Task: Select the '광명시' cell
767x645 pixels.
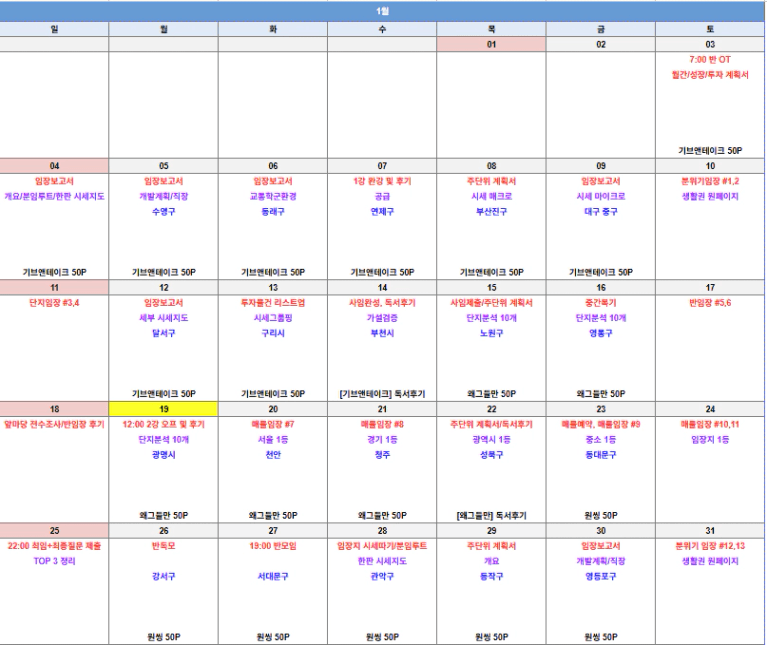Action: coord(163,455)
